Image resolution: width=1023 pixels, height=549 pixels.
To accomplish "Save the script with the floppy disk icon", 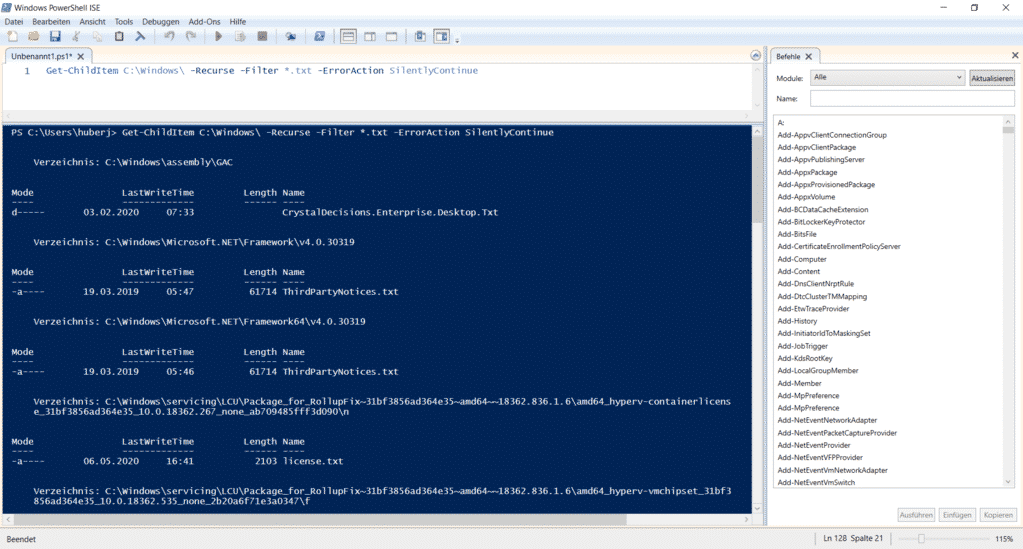I will tap(55, 37).
